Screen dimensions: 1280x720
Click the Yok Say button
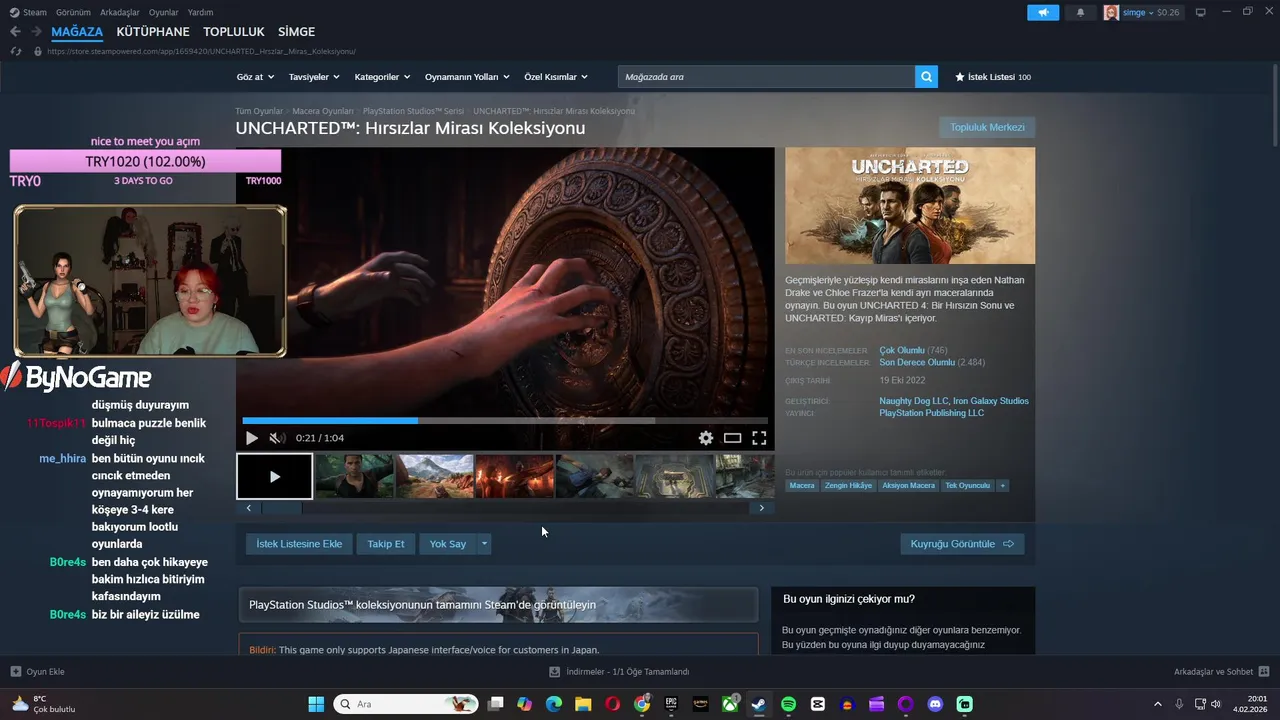(448, 544)
